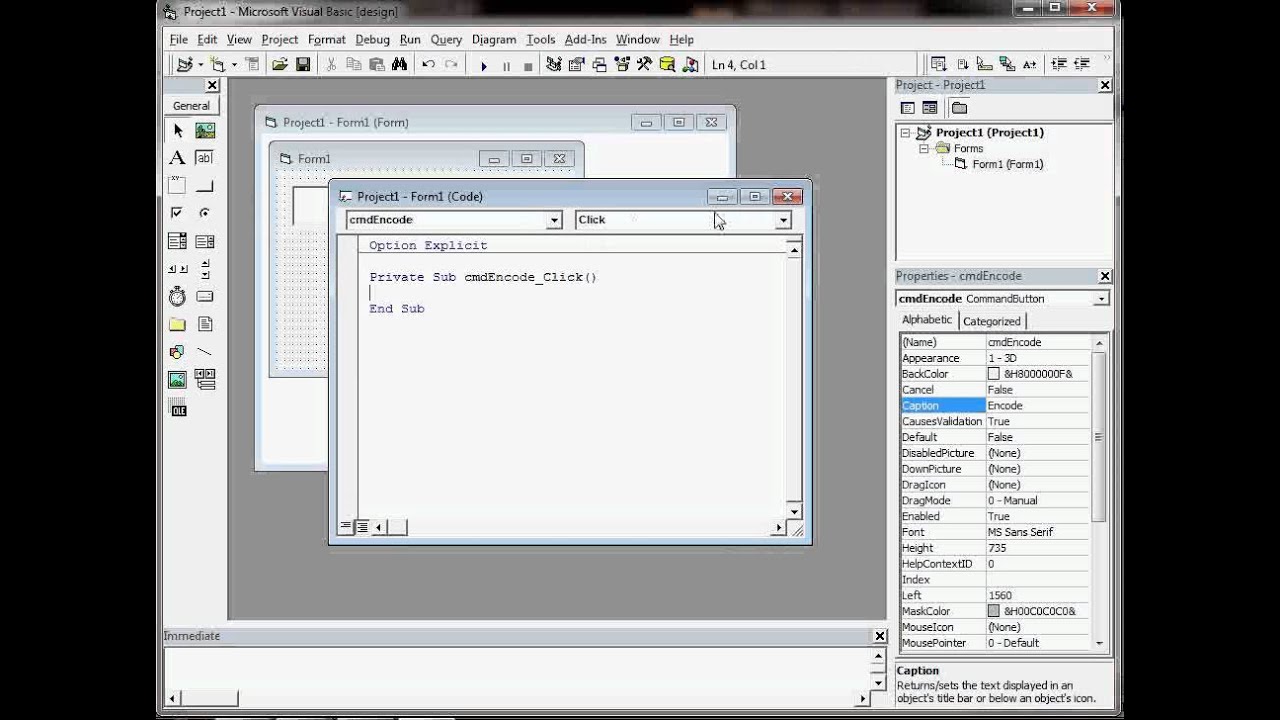Click the Undo toolbar icon
Screen dimensions: 1280x720
(x=428, y=65)
